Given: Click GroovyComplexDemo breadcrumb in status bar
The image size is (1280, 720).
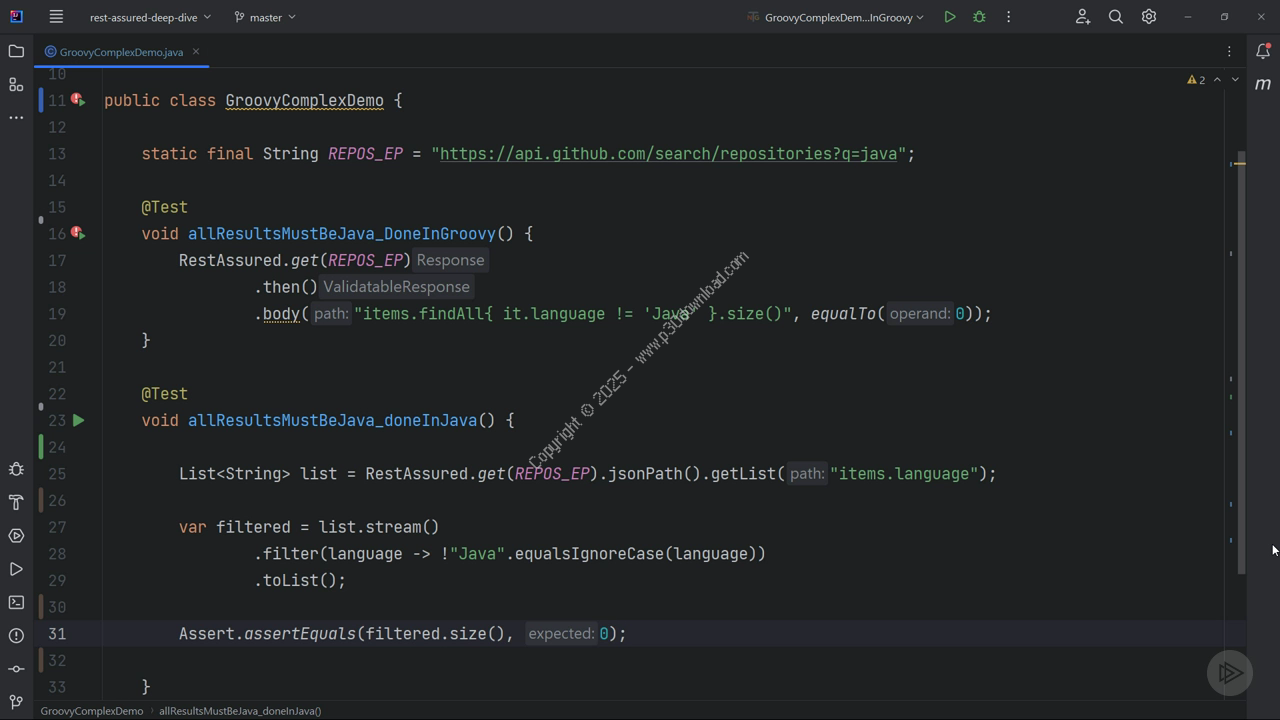Looking at the screenshot, I should [92, 711].
